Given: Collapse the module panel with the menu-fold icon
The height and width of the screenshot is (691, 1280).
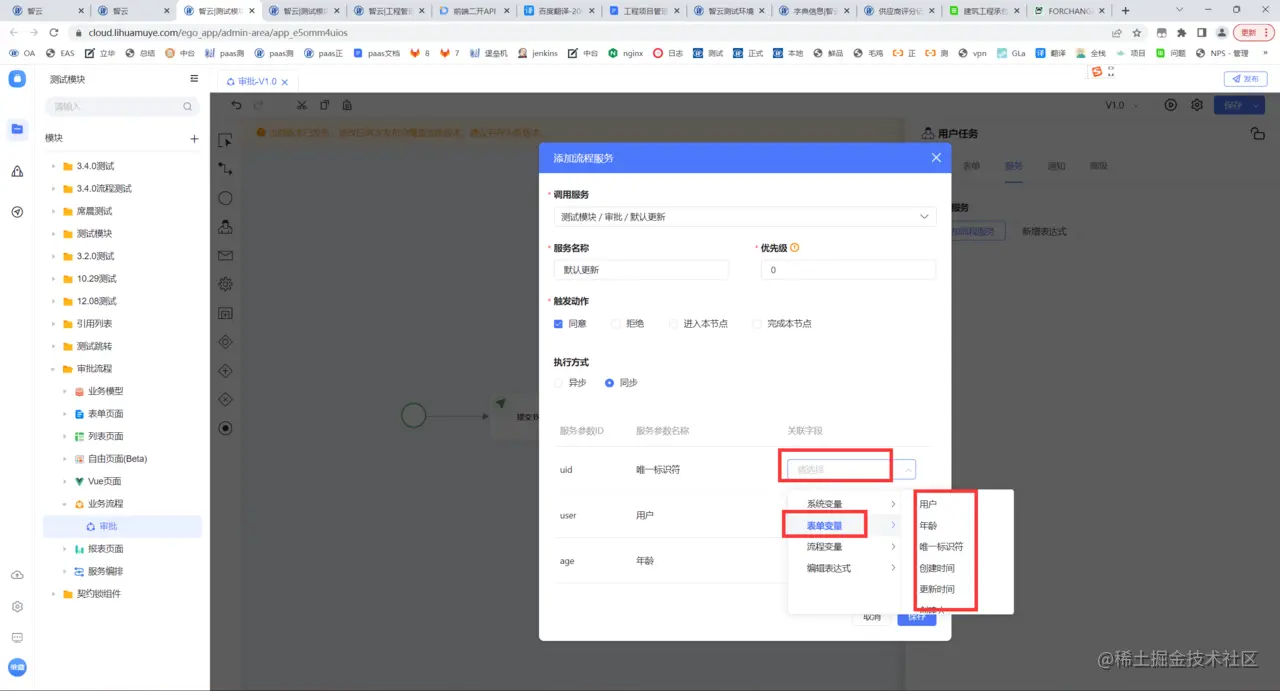Looking at the screenshot, I should pyautogui.click(x=194, y=79).
